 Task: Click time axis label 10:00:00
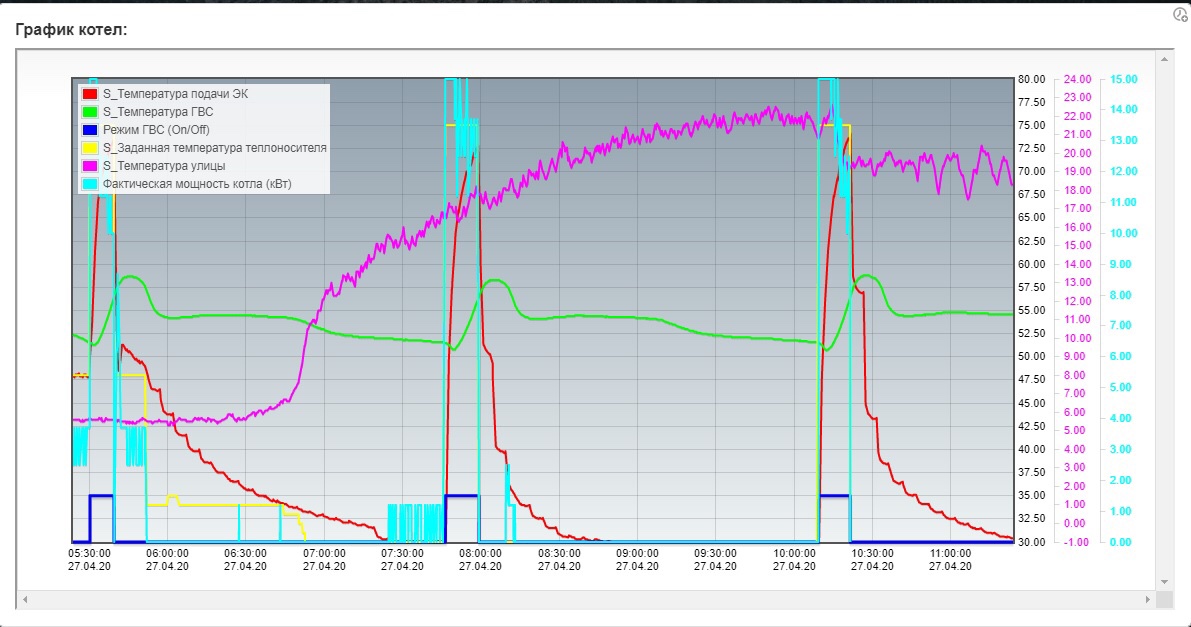pyautogui.click(x=795, y=553)
